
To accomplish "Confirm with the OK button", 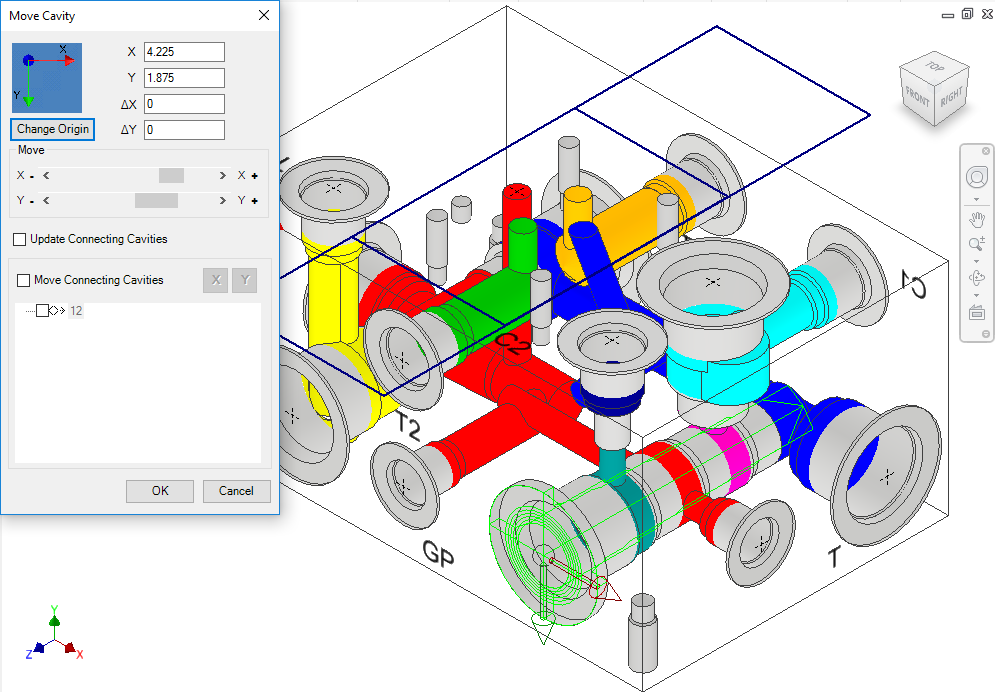I will pos(160,491).
